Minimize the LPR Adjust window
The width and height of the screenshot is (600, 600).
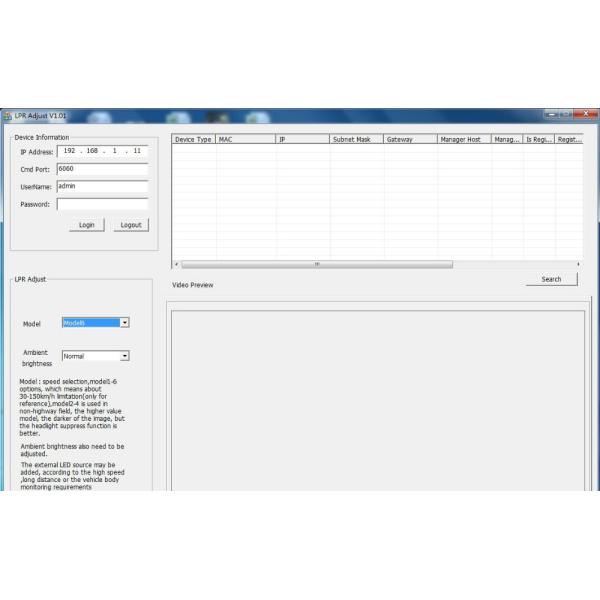point(549,115)
